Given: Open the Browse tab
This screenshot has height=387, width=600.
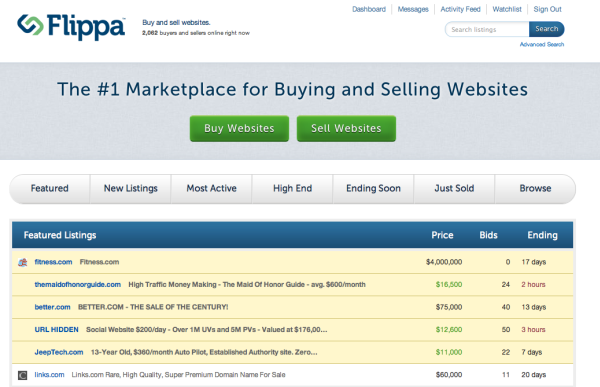Looking at the screenshot, I should coord(535,188).
